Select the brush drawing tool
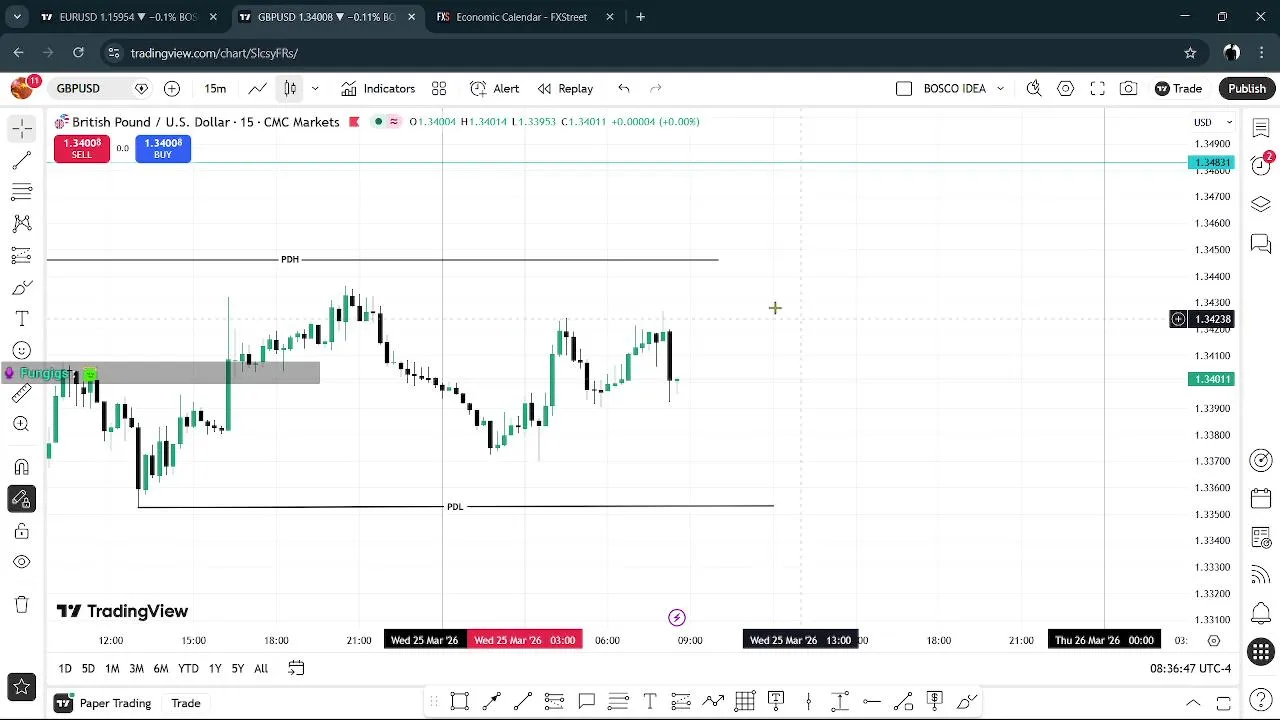Screen dimensions: 1280x720 tap(22, 288)
